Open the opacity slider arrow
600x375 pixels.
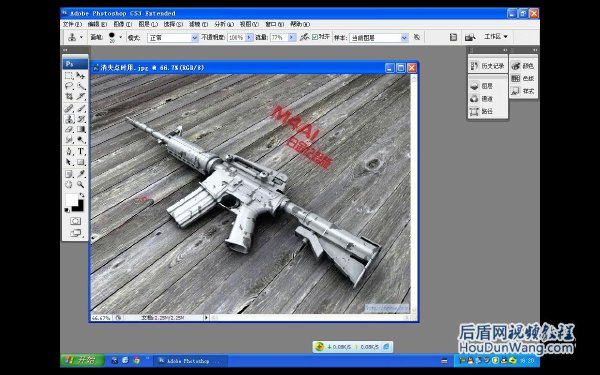[249, 38]
